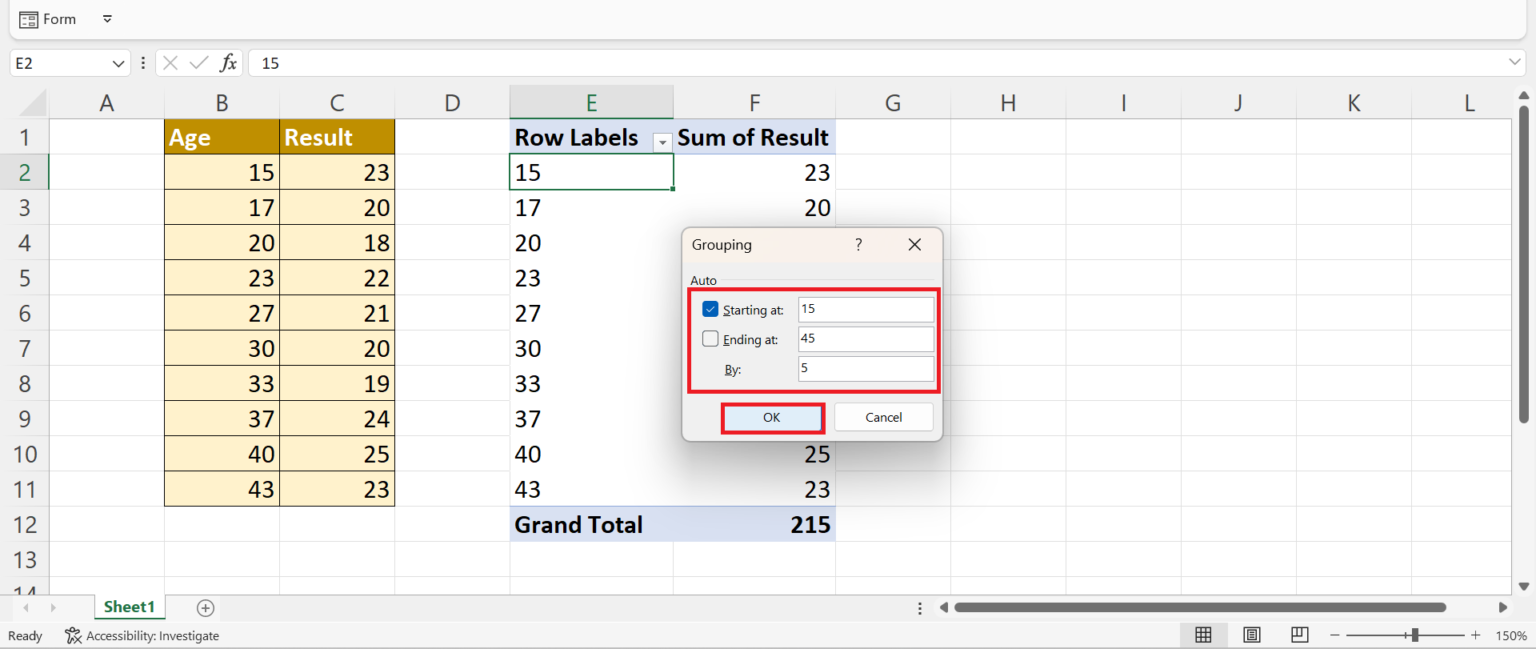Click the Zoom In plus control
Screen dimensions: 1536x649
point(1475,635)
